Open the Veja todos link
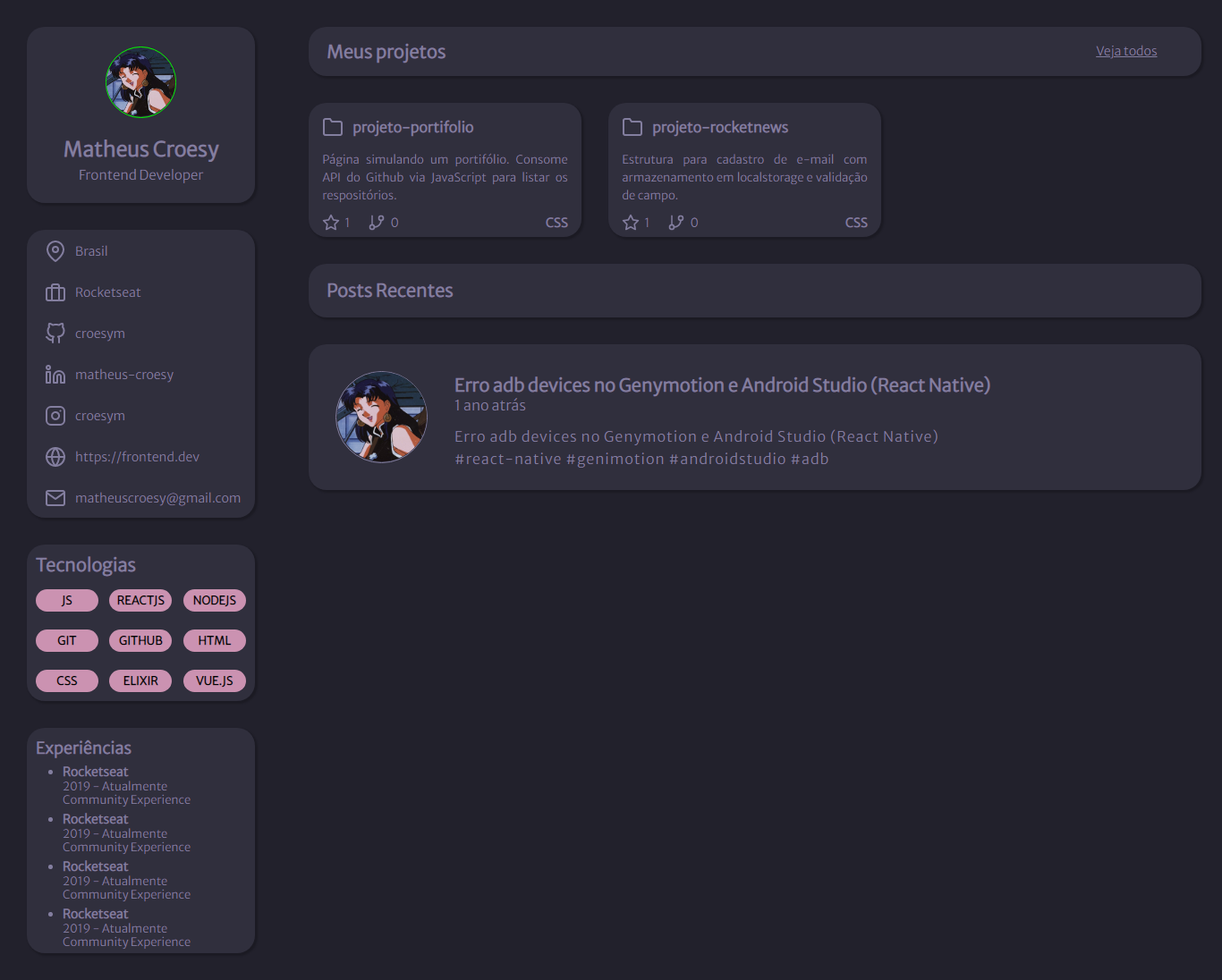Viewport: 1222px width, 980px height. (1126, 51)
